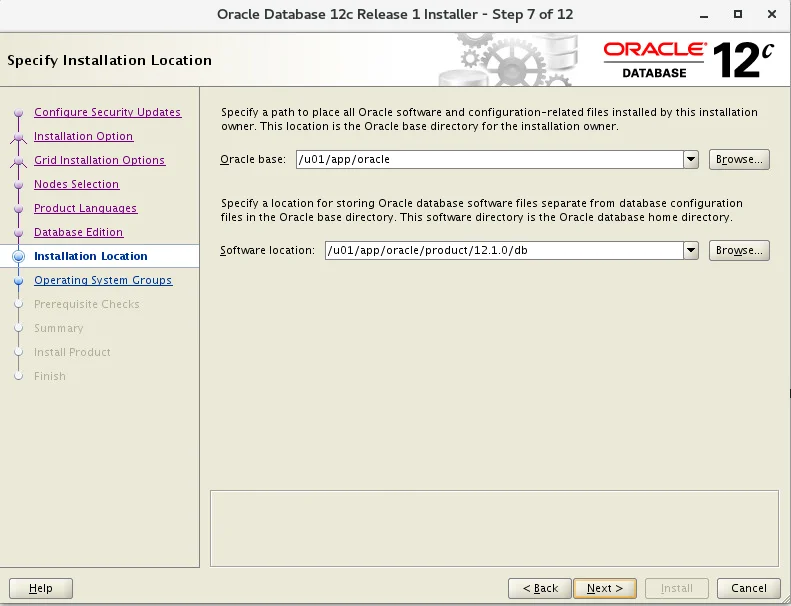Screen dimensions: 791x606
Task: Go to the Grid Installation Options step
Action: [99, 160]
